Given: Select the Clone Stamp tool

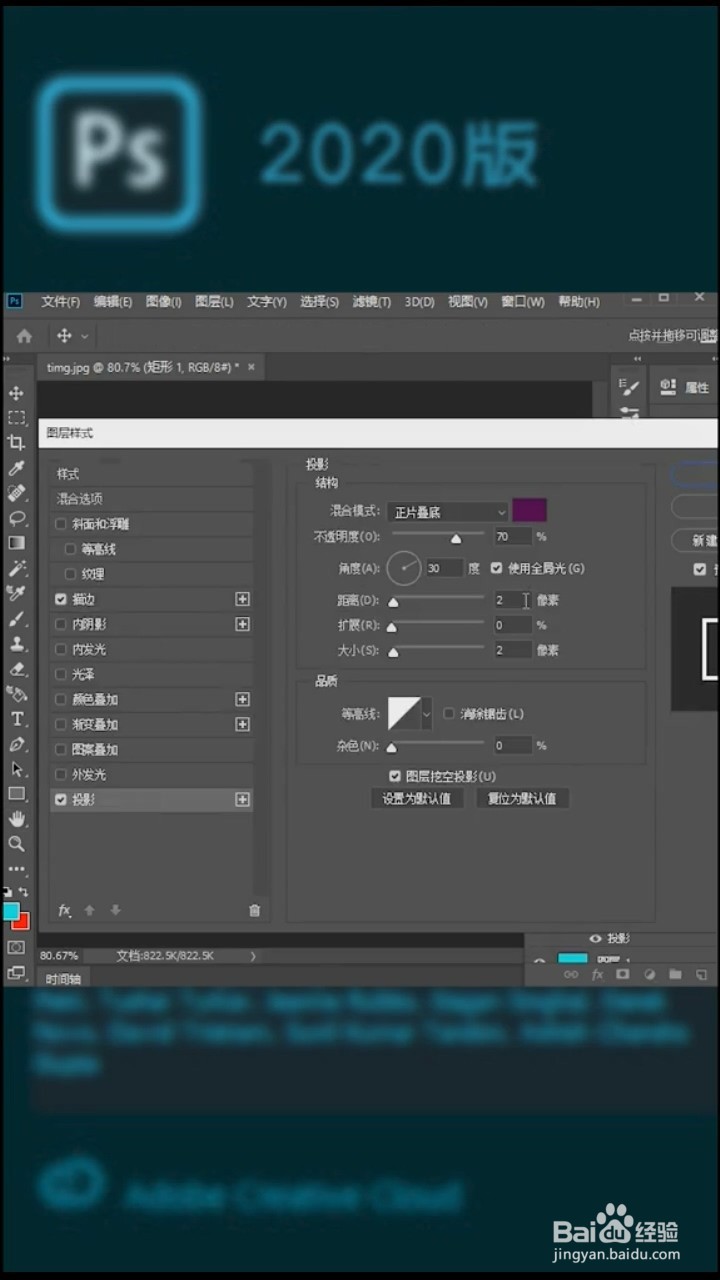Looking at the screenshot, I should [x=16, y=644].
